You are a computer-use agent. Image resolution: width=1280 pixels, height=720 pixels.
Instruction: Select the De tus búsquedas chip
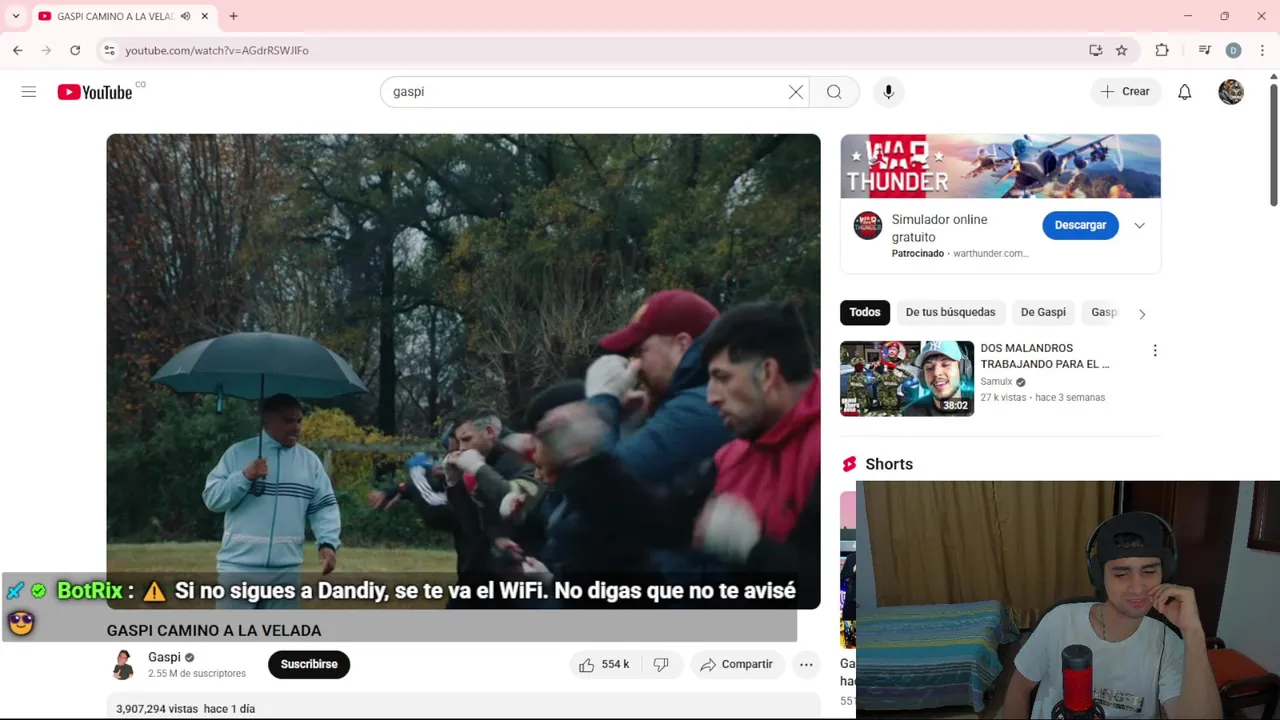pos(950,312)
